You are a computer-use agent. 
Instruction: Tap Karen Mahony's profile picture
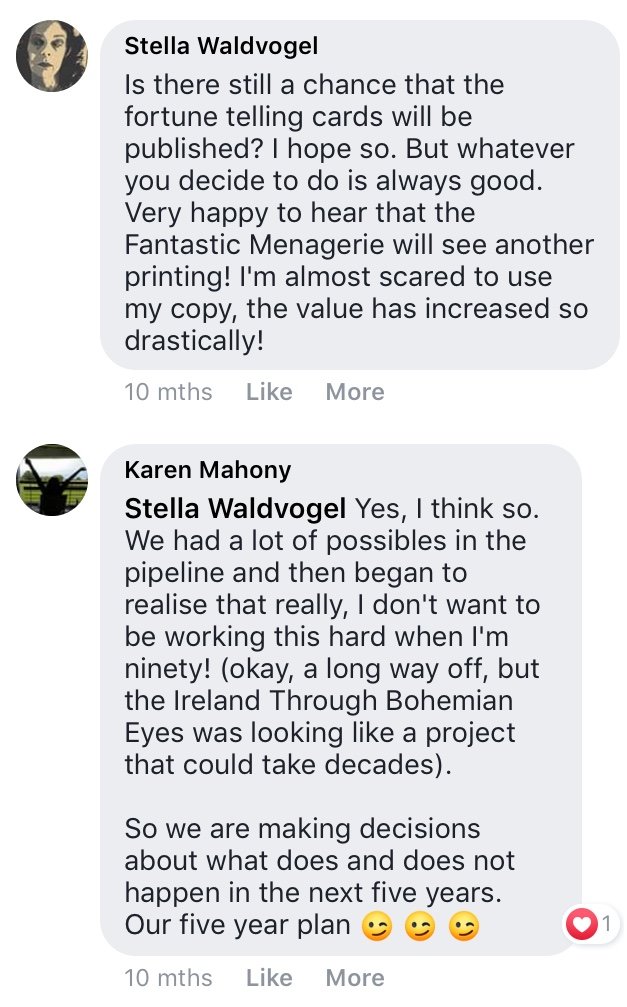(x=52, y=481)
